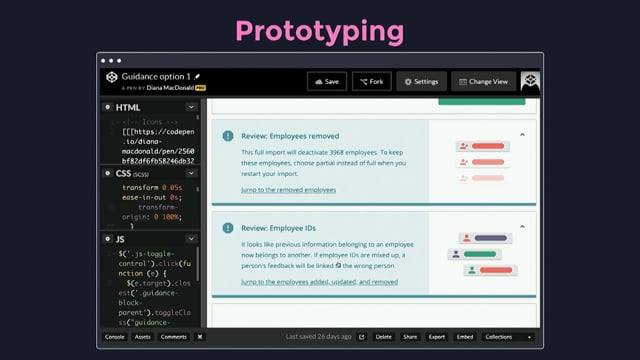Open the Collections dropdown

[x=508, y=337]
